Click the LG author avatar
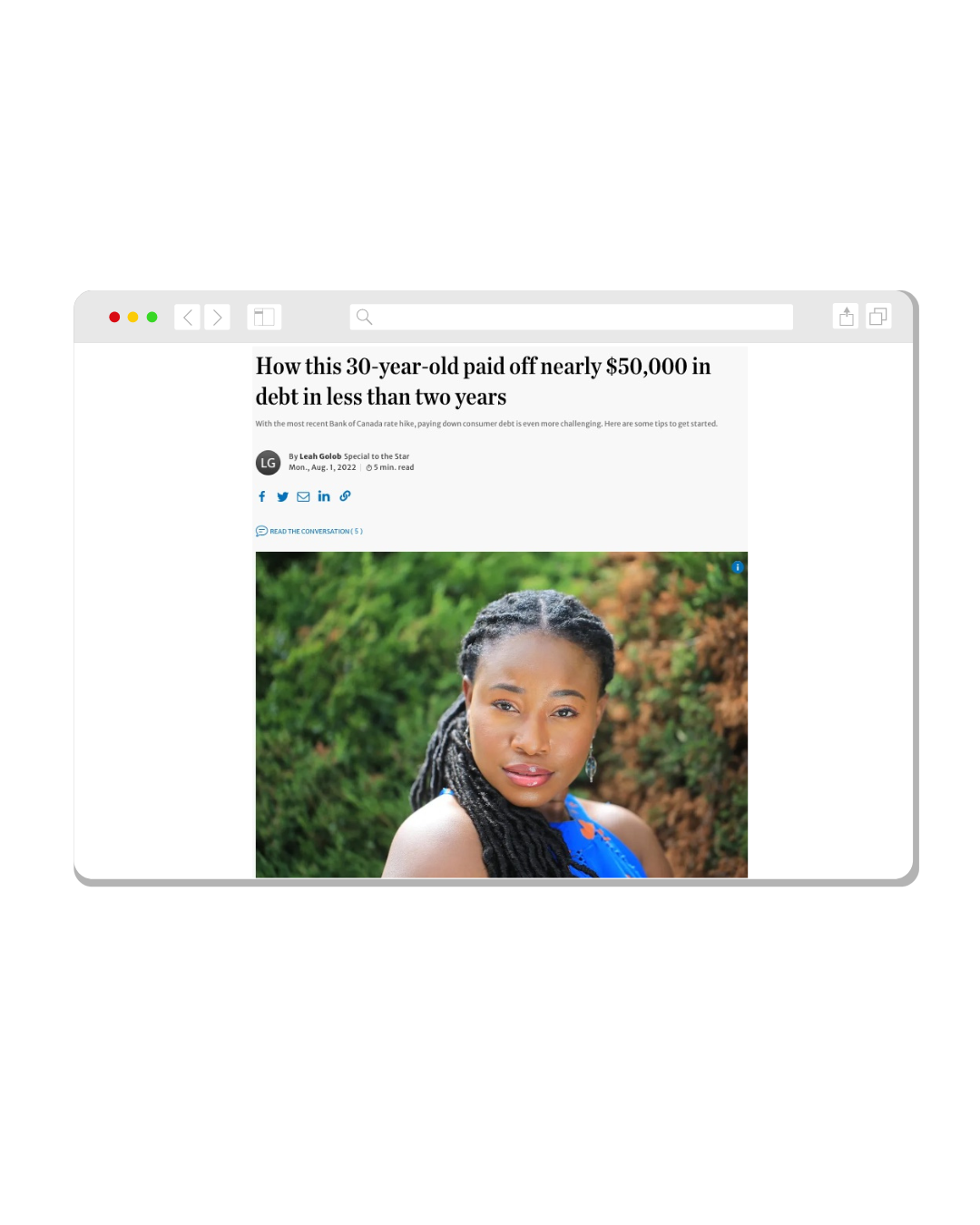The height and width of the screenshot is (1225, 980). point(268,463)
